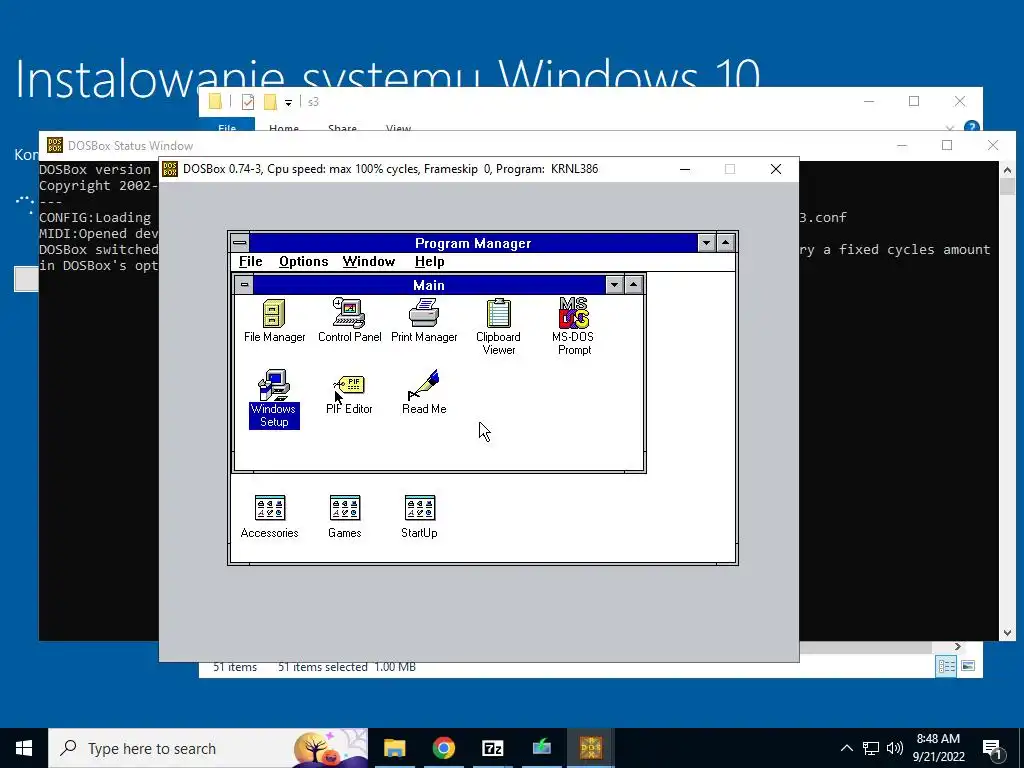Expand Explorer quick access toolbar dropdown
The width and height of the screenshot is (1024, 768).
[288, 103]
